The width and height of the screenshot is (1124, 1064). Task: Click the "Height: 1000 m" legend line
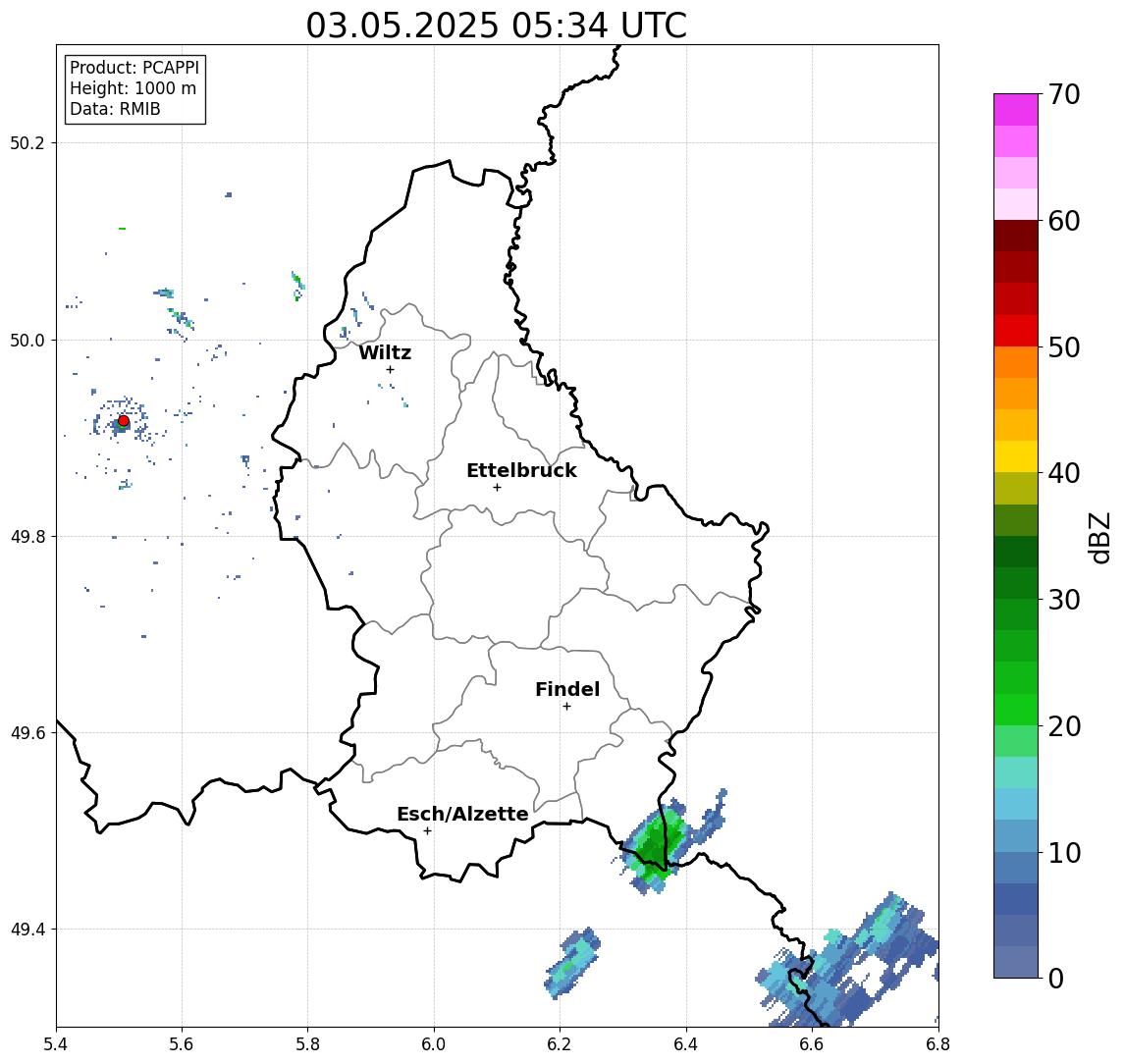point(133,88)
